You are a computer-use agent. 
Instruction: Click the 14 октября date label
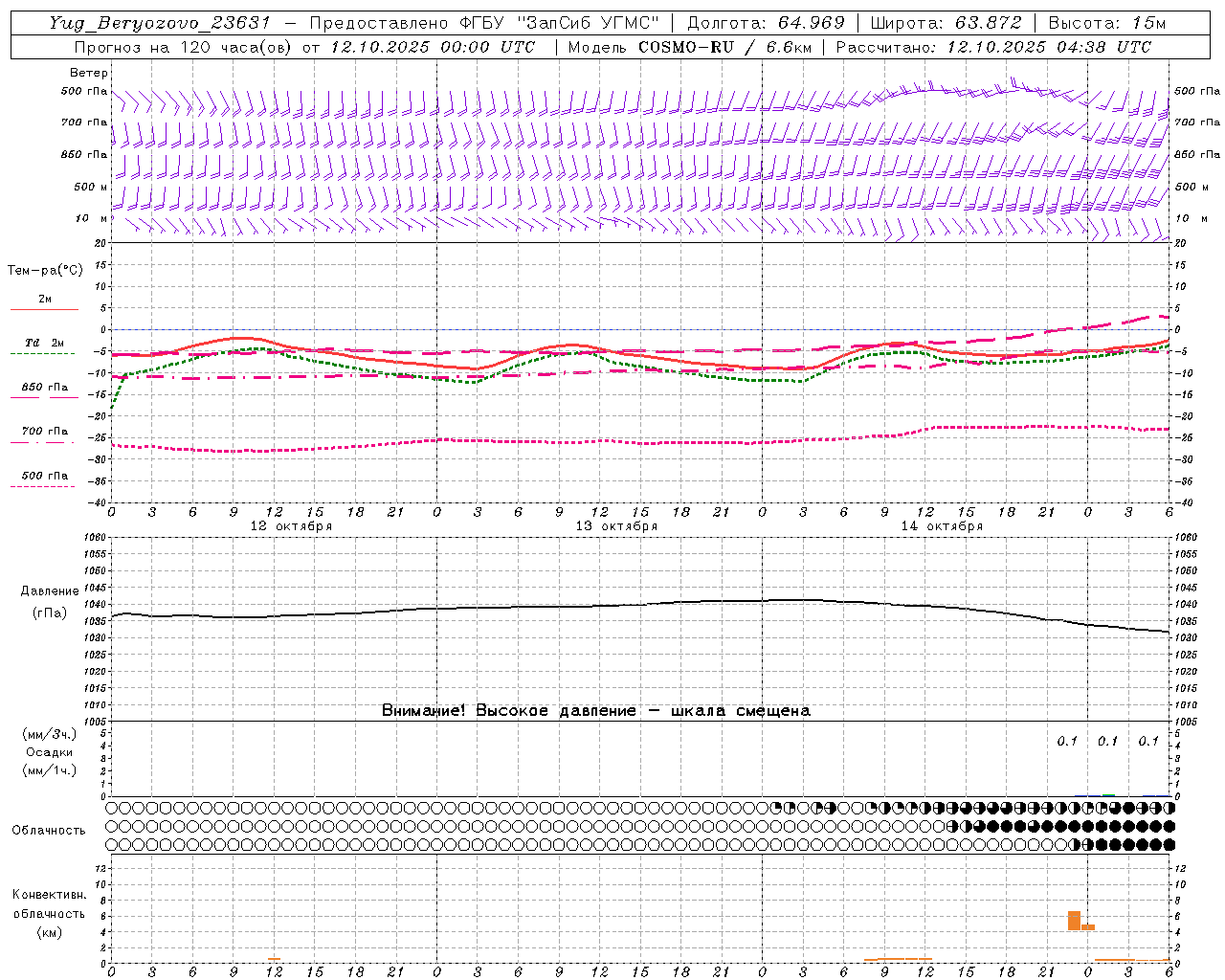pyautogui.click(x=942, y=526)
